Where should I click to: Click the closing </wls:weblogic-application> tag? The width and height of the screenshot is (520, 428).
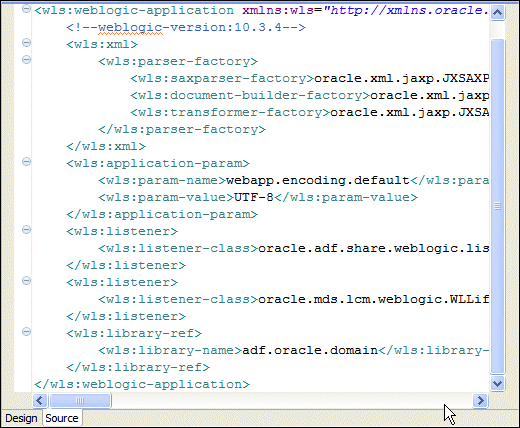point(142,384)
